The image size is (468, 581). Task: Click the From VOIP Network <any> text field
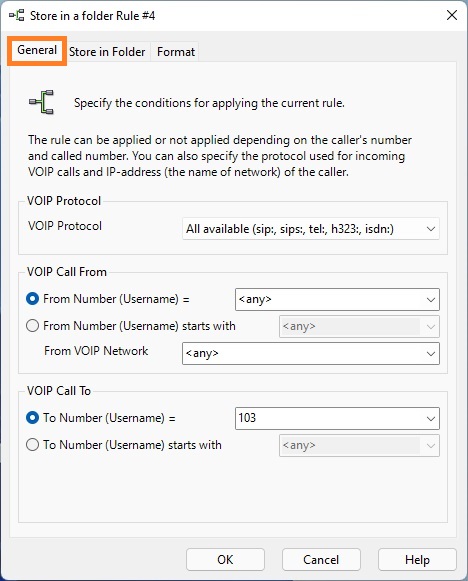pos(302,353)
